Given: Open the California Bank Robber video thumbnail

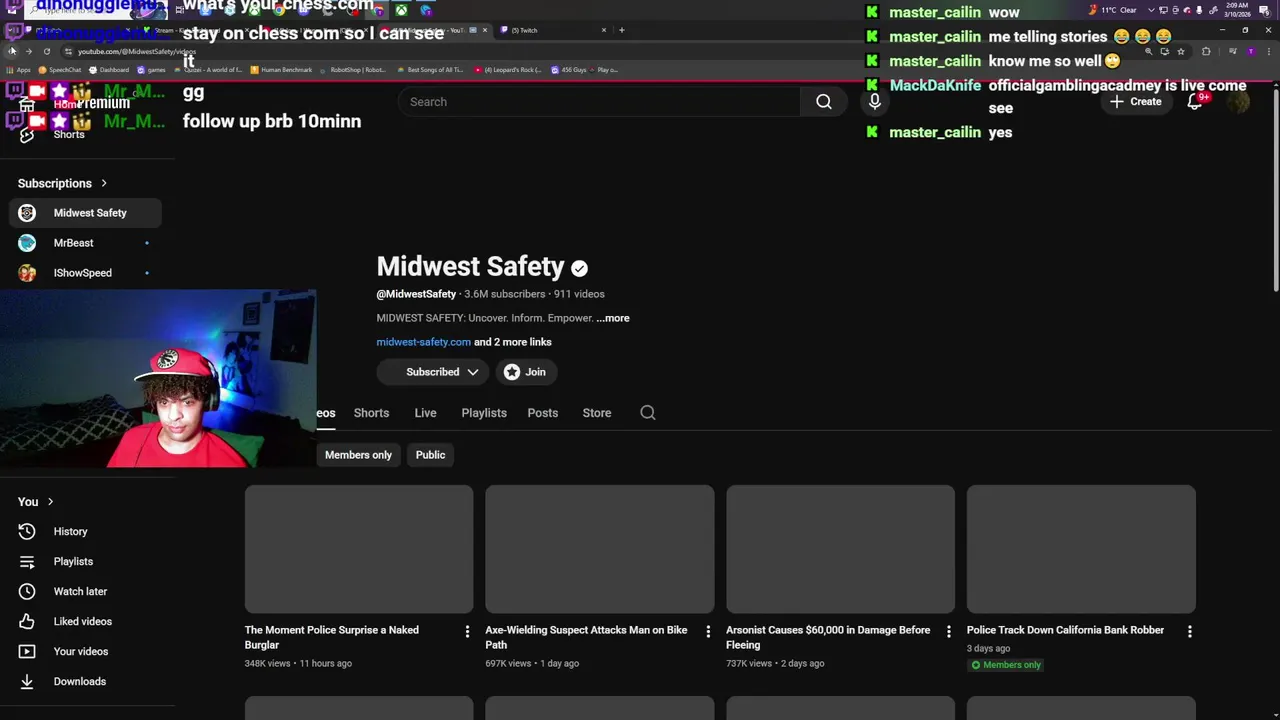Looking at the screenshot, I should (1081, 549).
